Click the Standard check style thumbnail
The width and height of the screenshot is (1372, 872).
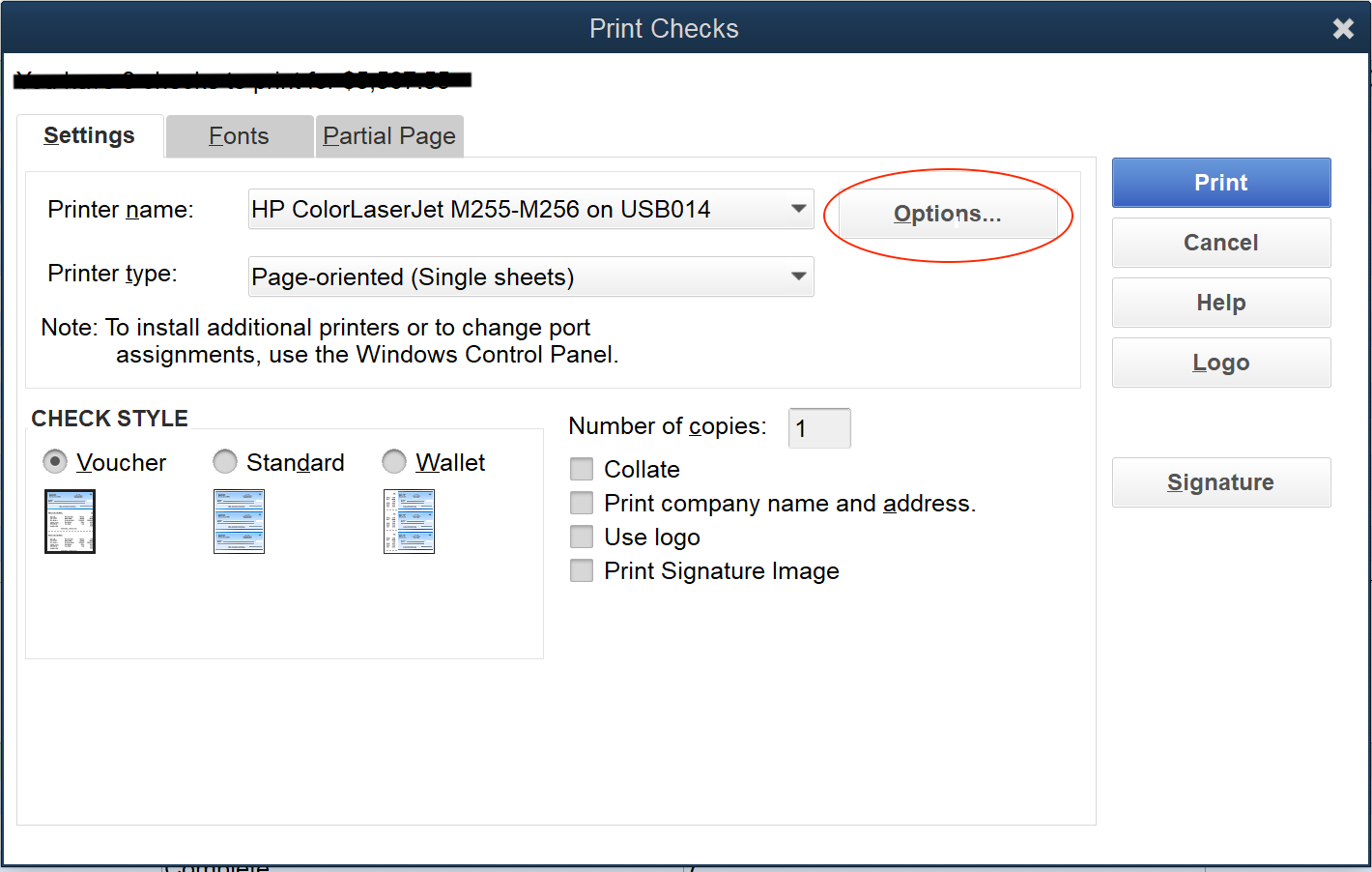click(239, 521)
